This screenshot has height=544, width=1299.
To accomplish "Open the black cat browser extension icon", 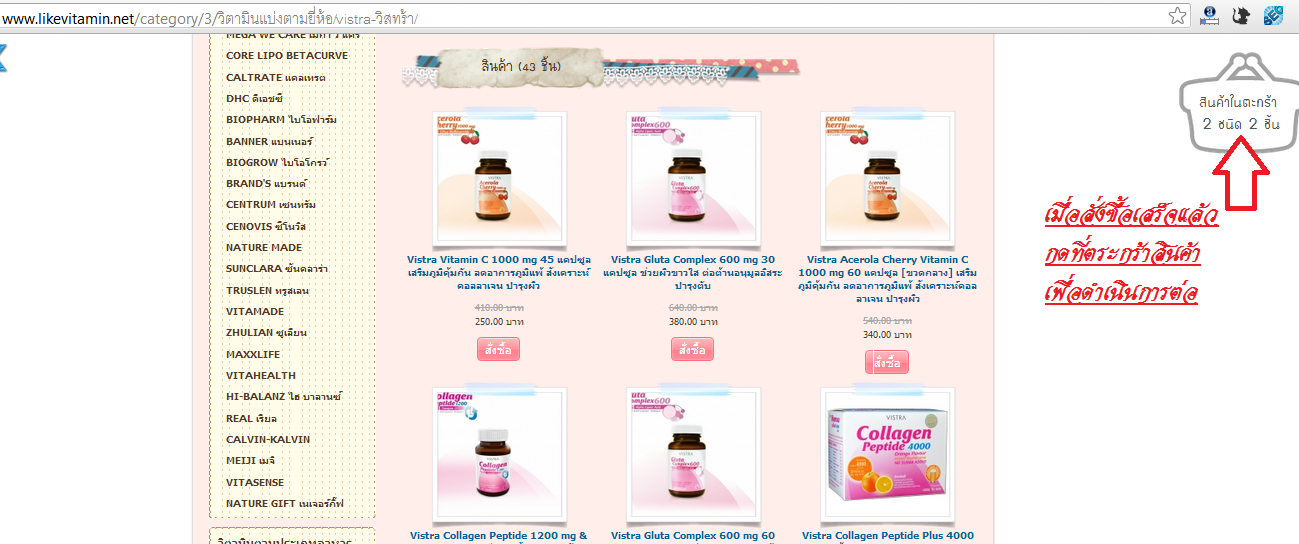I will tap(1241, 15).
